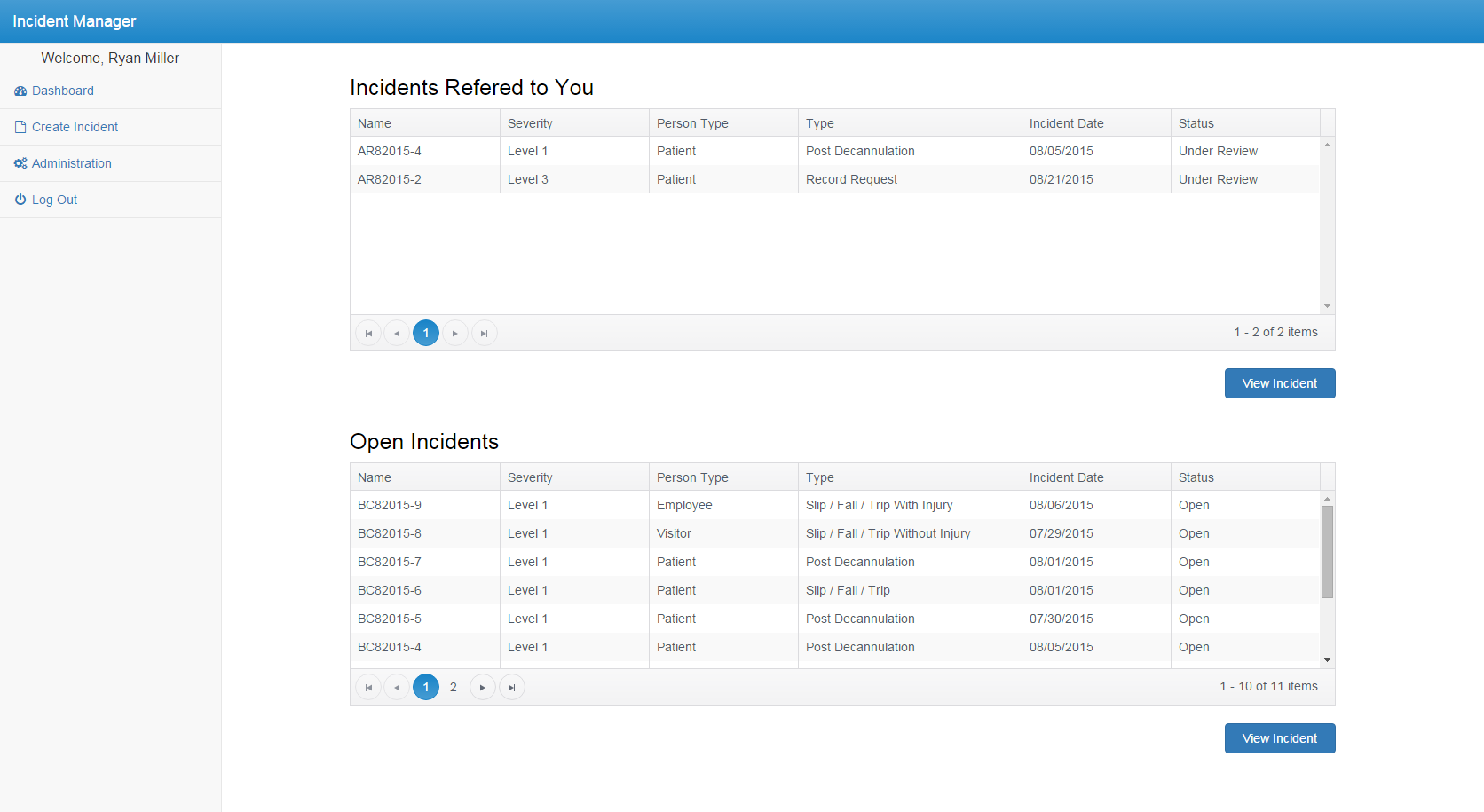Sort Open Incidents by Severity column
Screen dimensions: 1484x812
[574, 477]
